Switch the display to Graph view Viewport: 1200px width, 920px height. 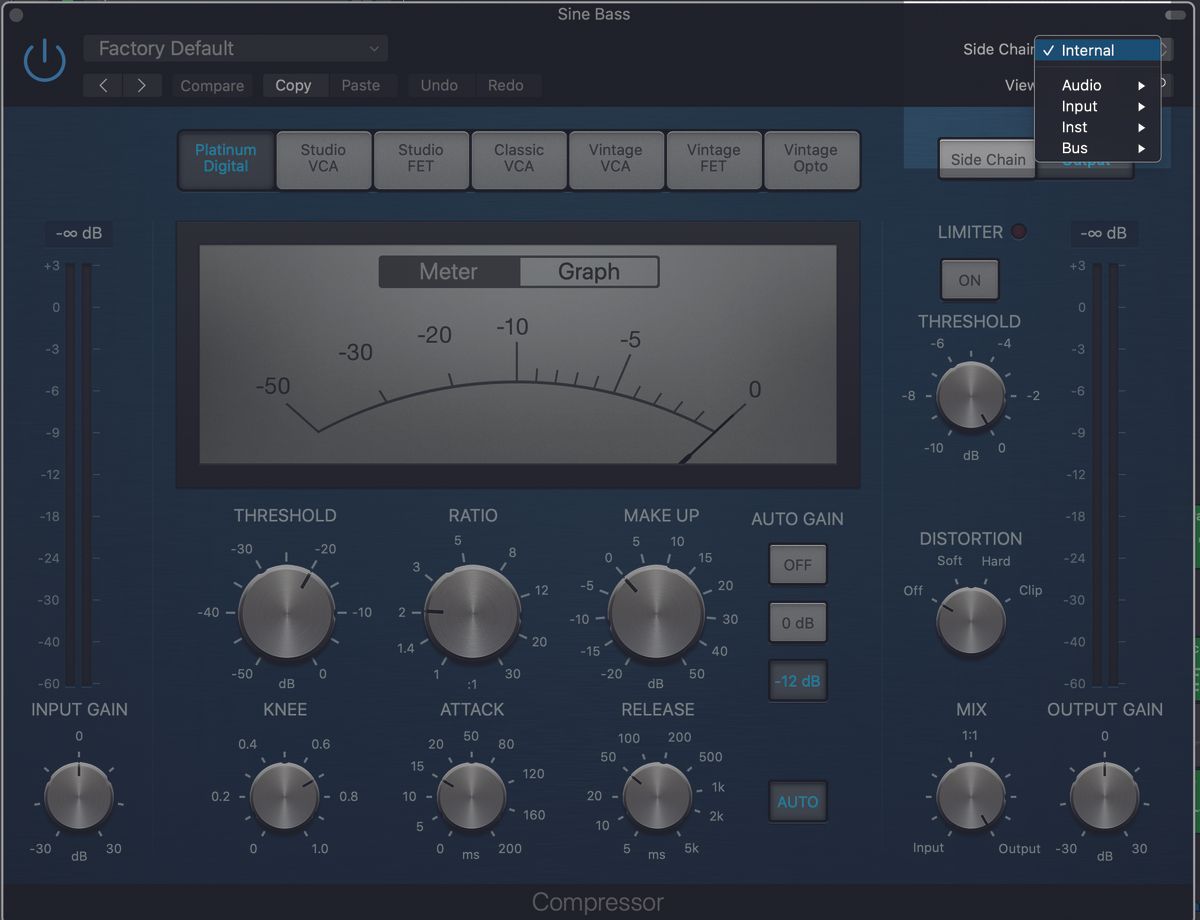(x=588, y=271)
